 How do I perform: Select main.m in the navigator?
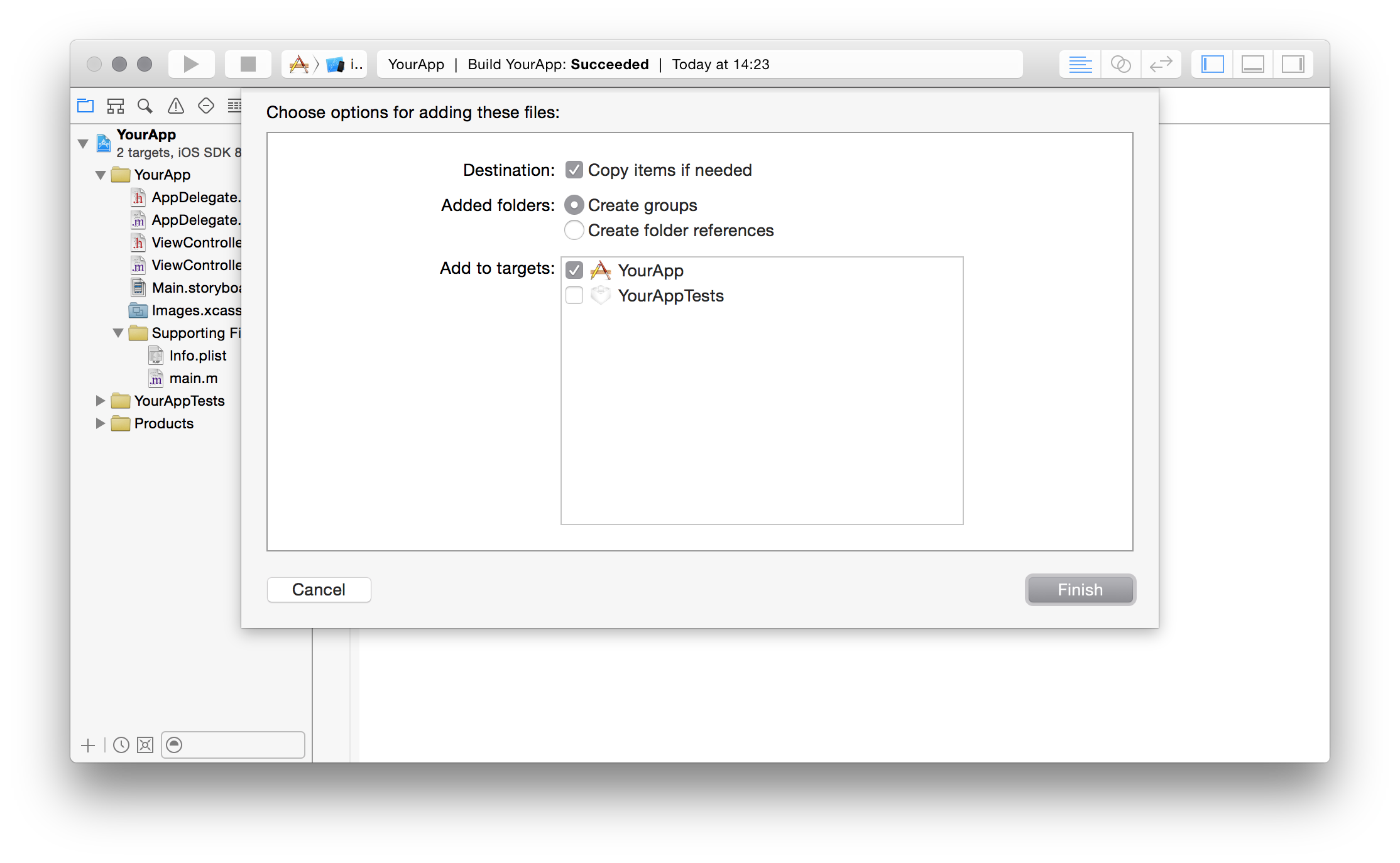193,378
